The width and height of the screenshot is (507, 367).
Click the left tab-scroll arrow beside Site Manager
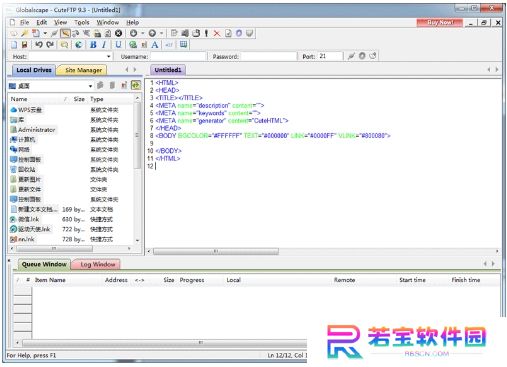click(x=127, y=70)
